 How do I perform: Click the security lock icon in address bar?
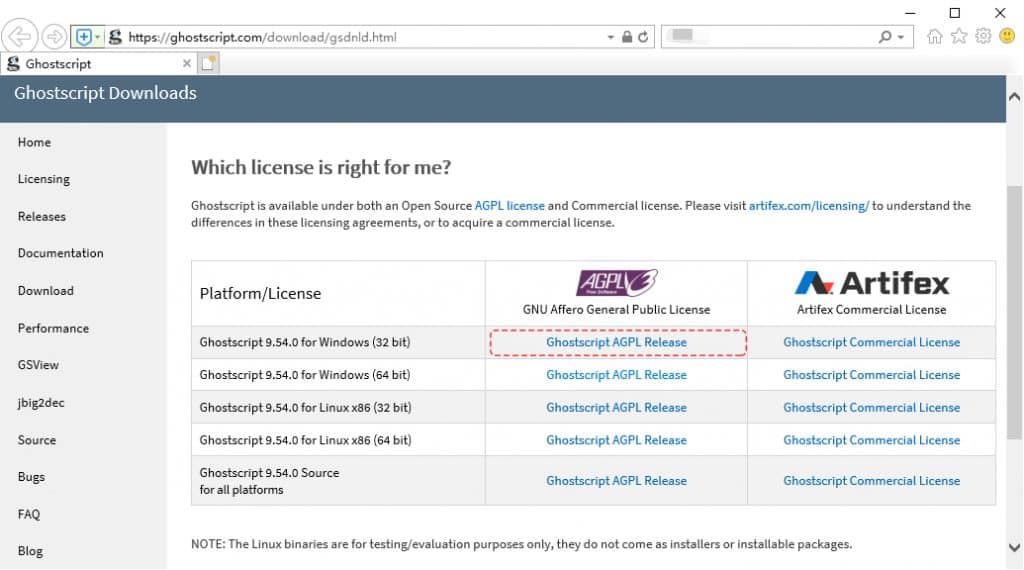627,37
